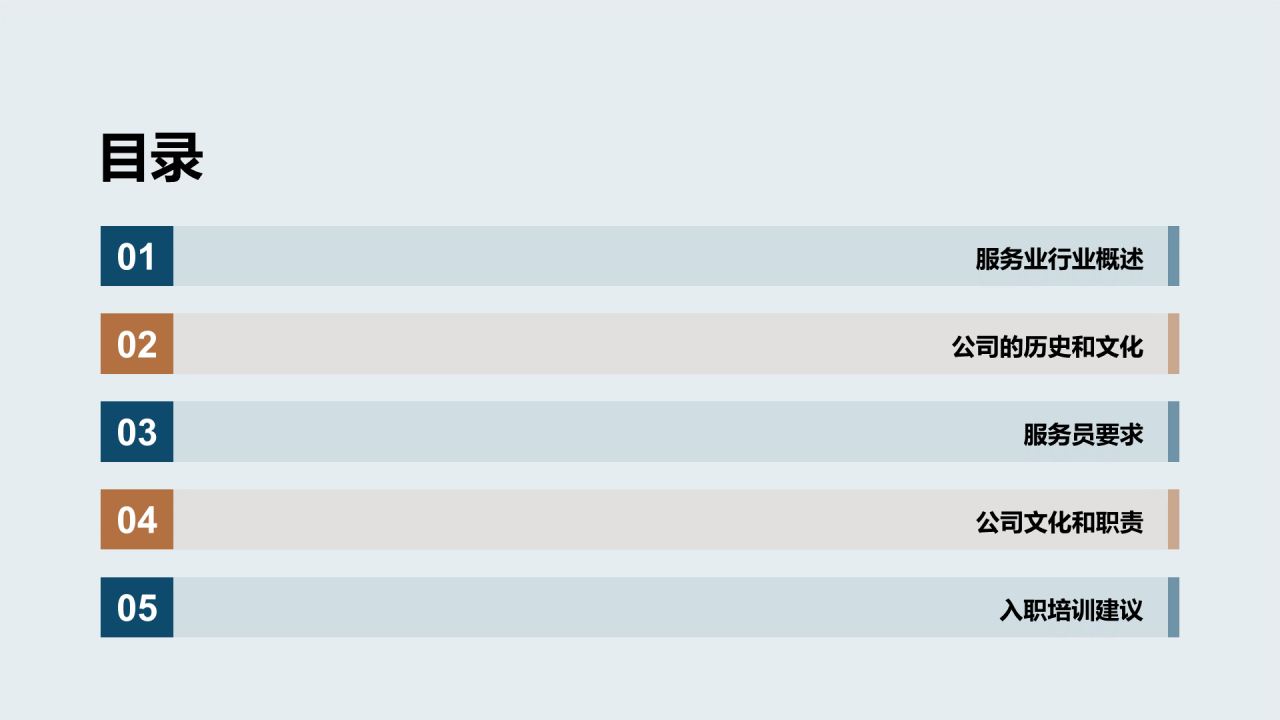Image resolution: width=1280 pixels, height=720 pixels.
Task: Click the tan accent block beside 公司的历史和文化
Action: (x=1174, y=344)
